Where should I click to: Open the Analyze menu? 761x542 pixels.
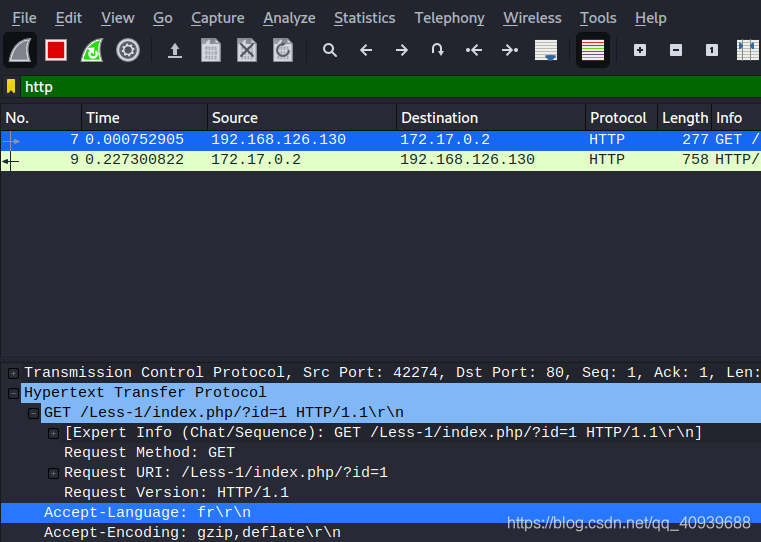pyautogui.click(x=289, y=18)
